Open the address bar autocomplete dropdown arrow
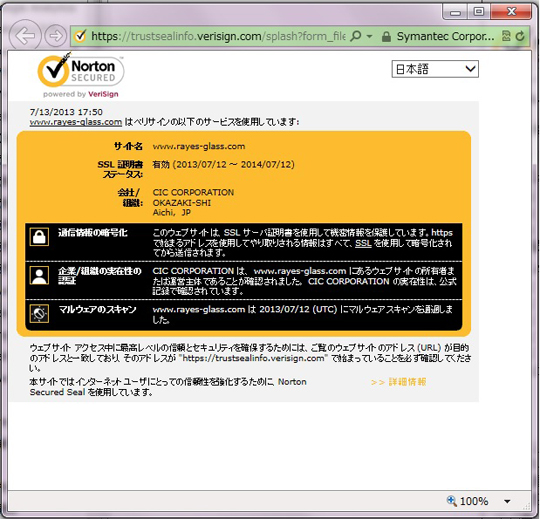The image size is (540, 519). tap(370, 36)
